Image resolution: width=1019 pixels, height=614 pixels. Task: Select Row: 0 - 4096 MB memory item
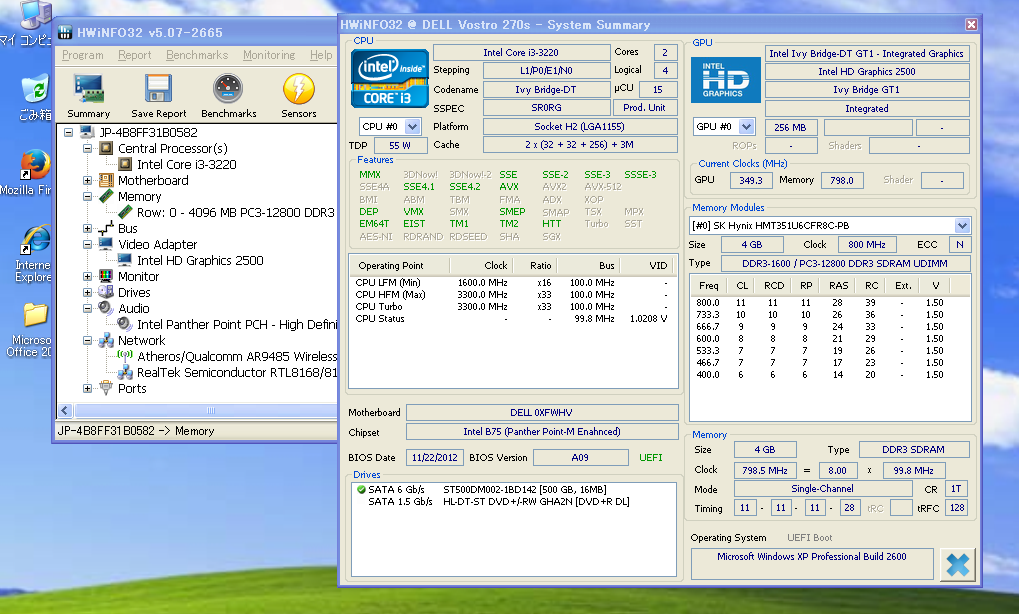pyautogui.click(x=235, y=212)
